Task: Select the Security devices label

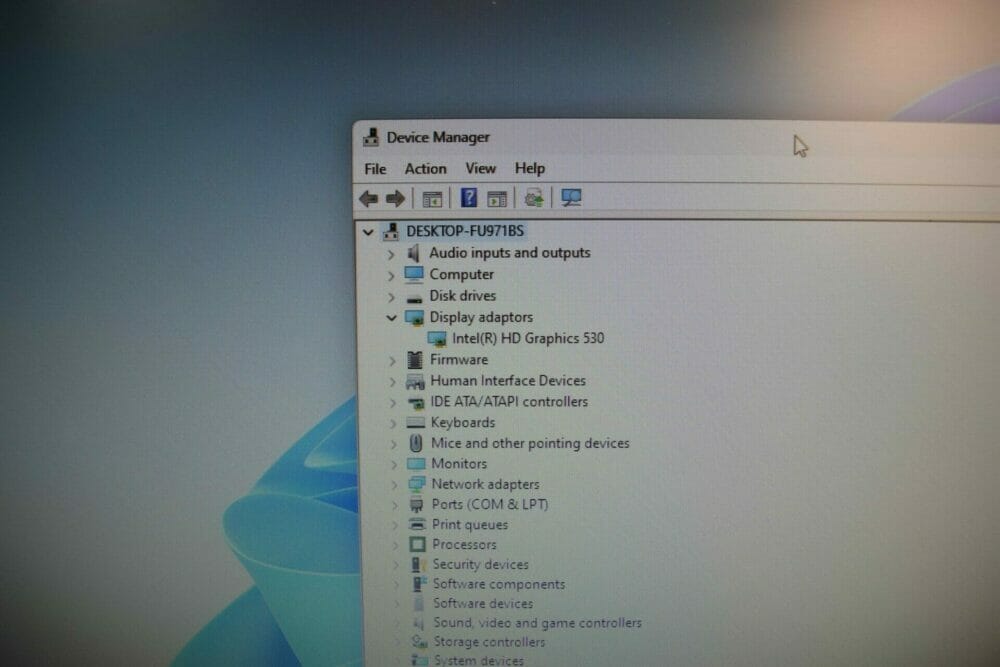Action: [481, 564]
